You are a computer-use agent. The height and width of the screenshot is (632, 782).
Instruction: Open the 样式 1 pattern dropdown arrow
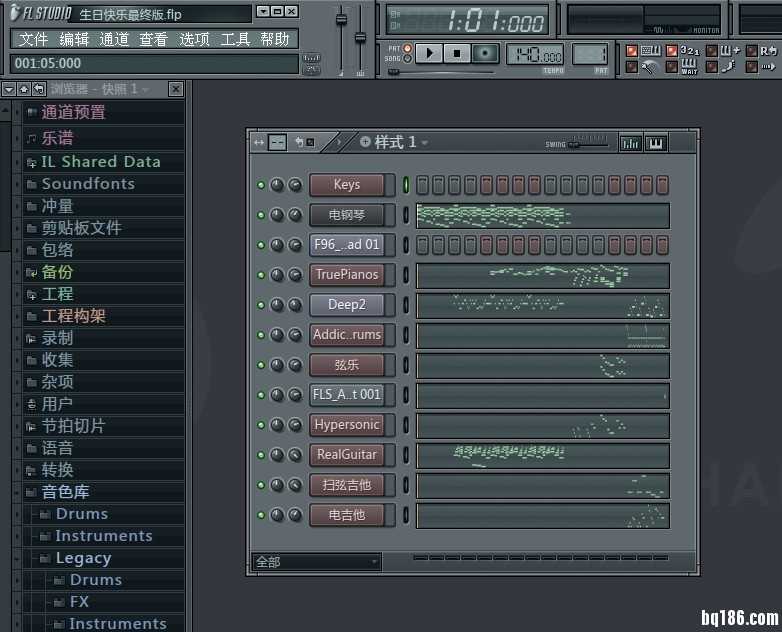(424, 143)
